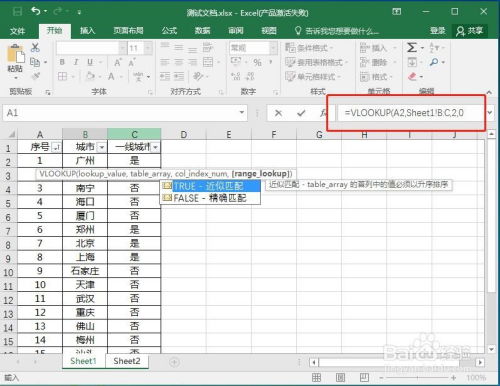Confirm formula with checkmark icon
Screen dimensions: 500x386
(x=301, y=113)
